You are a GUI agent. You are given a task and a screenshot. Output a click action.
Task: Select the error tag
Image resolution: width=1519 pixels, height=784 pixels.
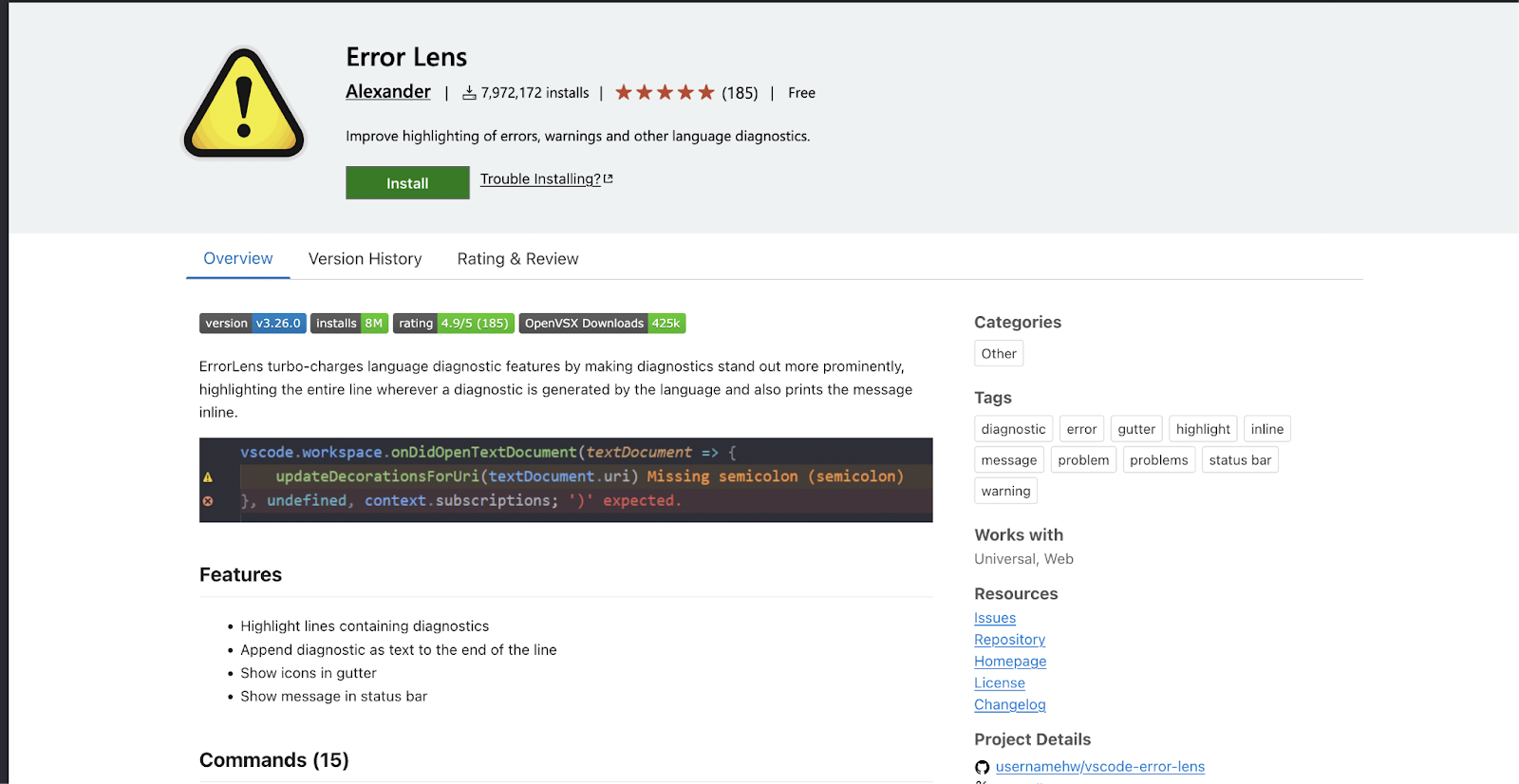click(1081, 429)
